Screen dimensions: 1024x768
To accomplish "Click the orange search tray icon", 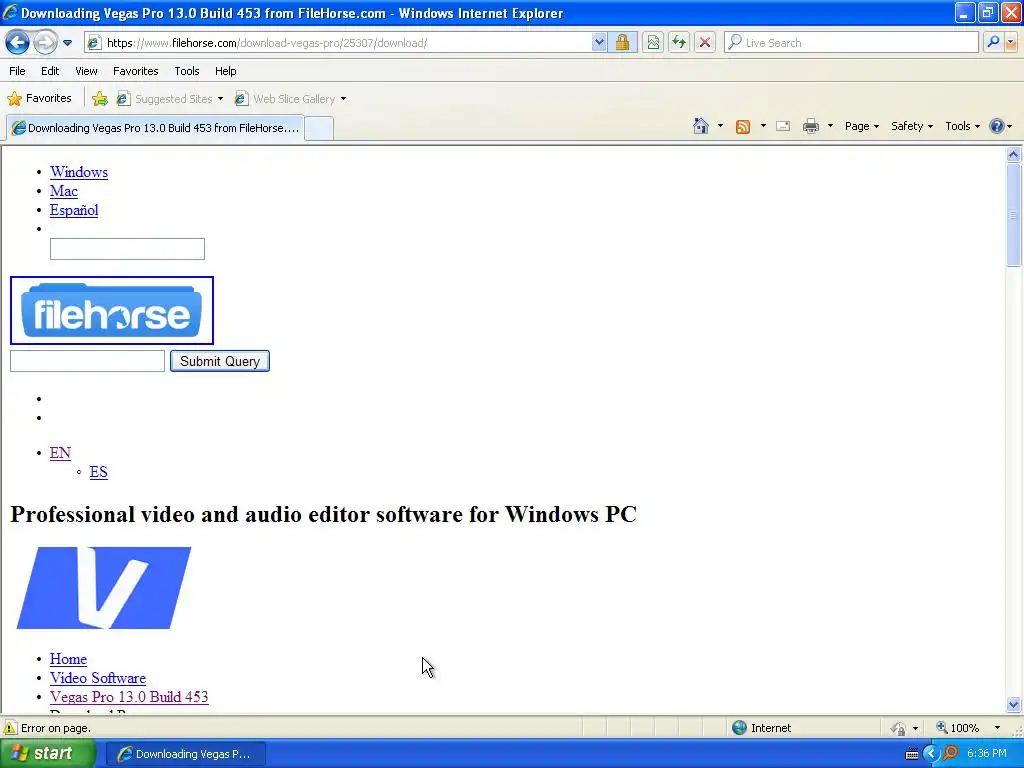I will (950, 754).
